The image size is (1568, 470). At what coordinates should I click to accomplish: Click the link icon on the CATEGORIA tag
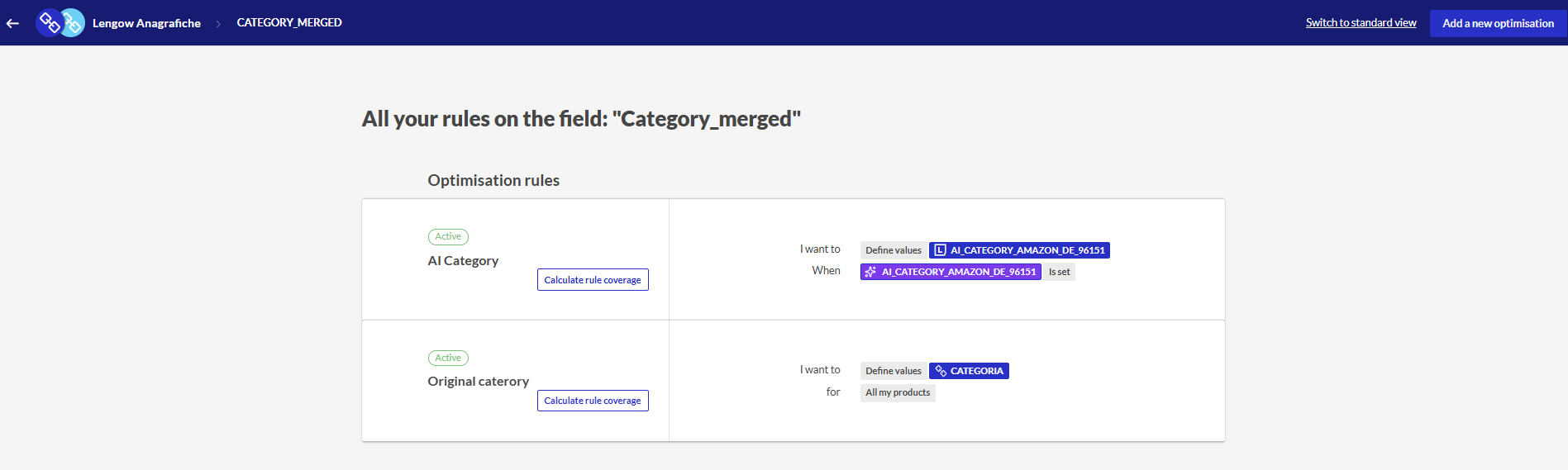(941, 371)
